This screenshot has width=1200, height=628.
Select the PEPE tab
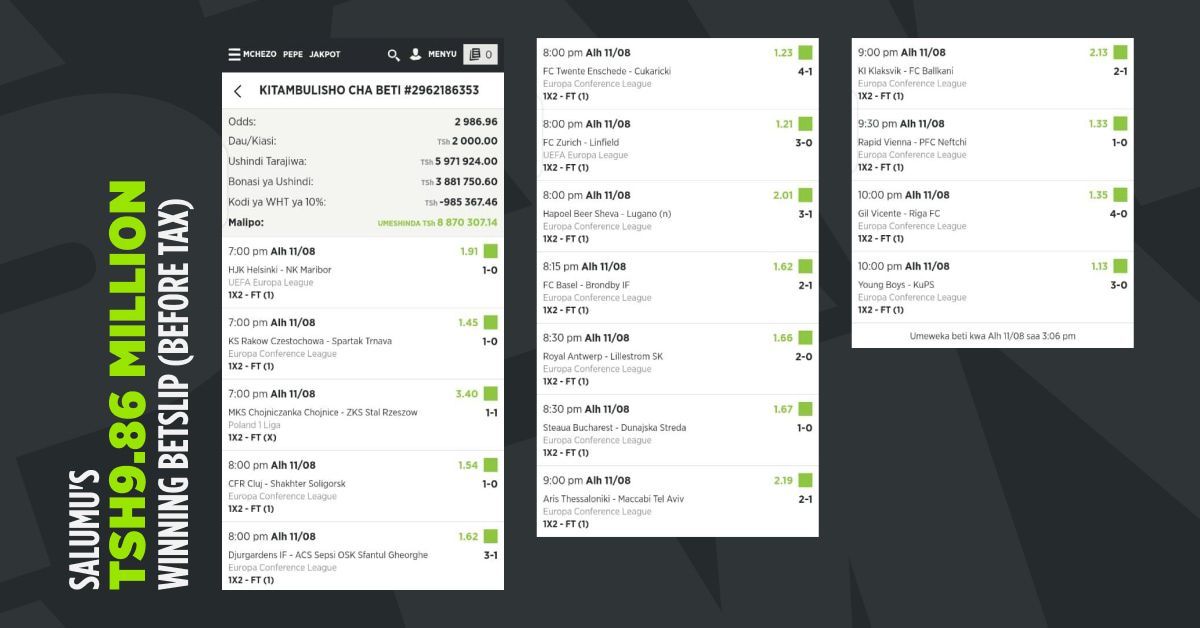293,55
